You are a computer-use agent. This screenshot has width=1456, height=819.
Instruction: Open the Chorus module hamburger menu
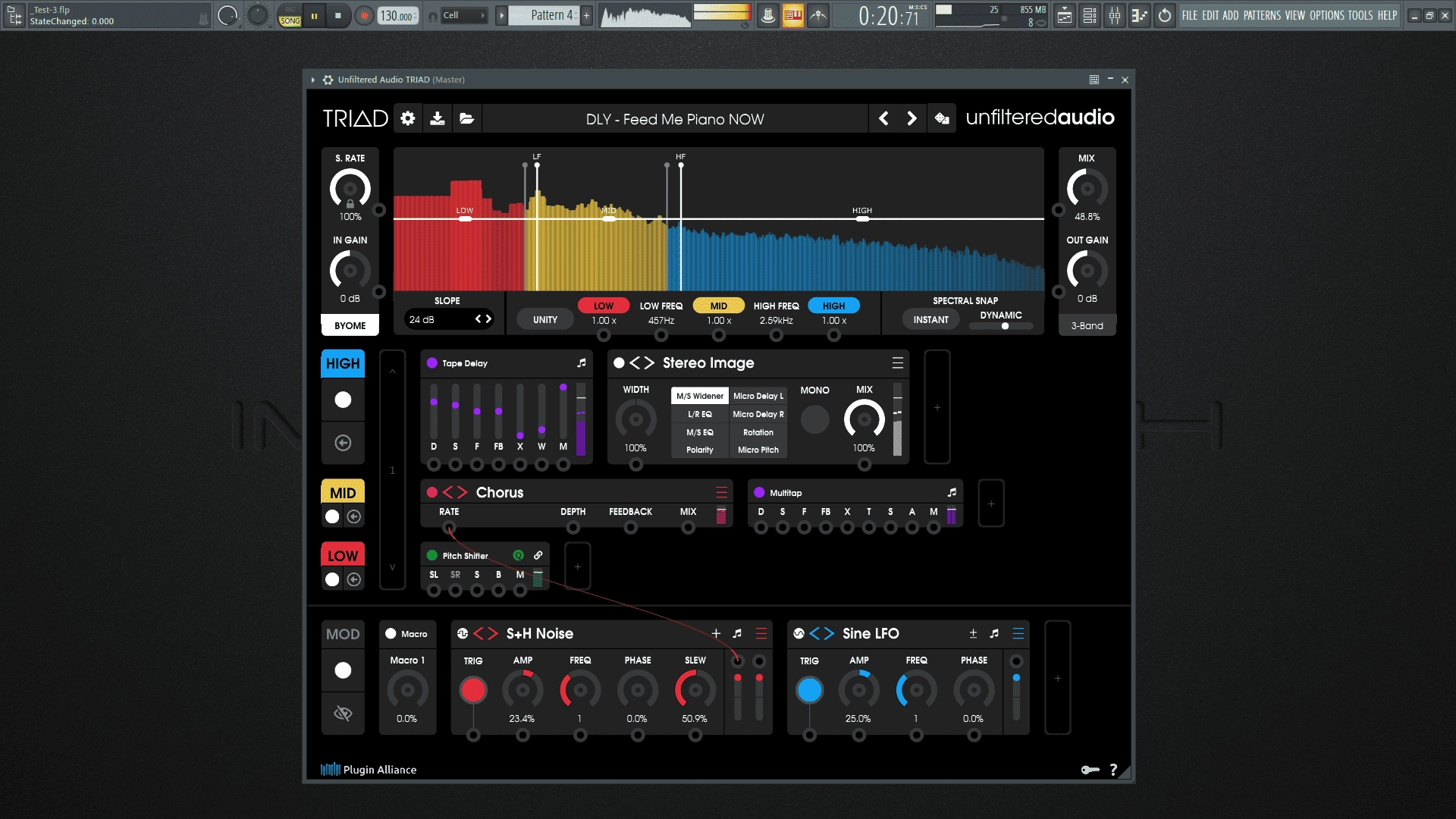(721, 492)
